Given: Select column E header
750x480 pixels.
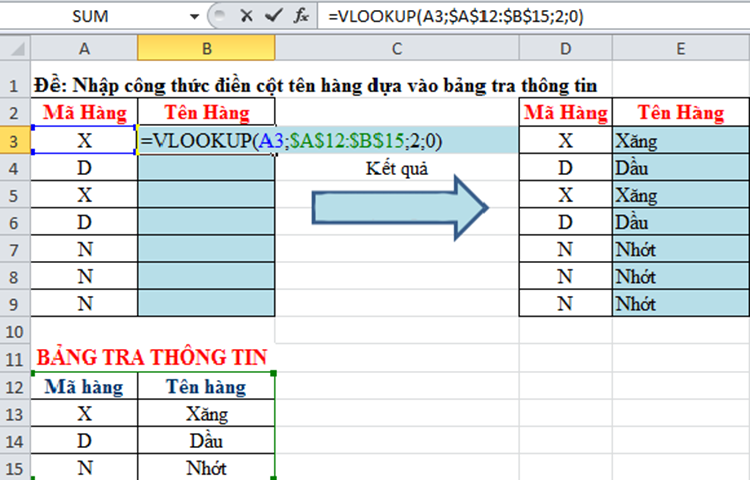Looking at the screenshot, I should (681, 48).
